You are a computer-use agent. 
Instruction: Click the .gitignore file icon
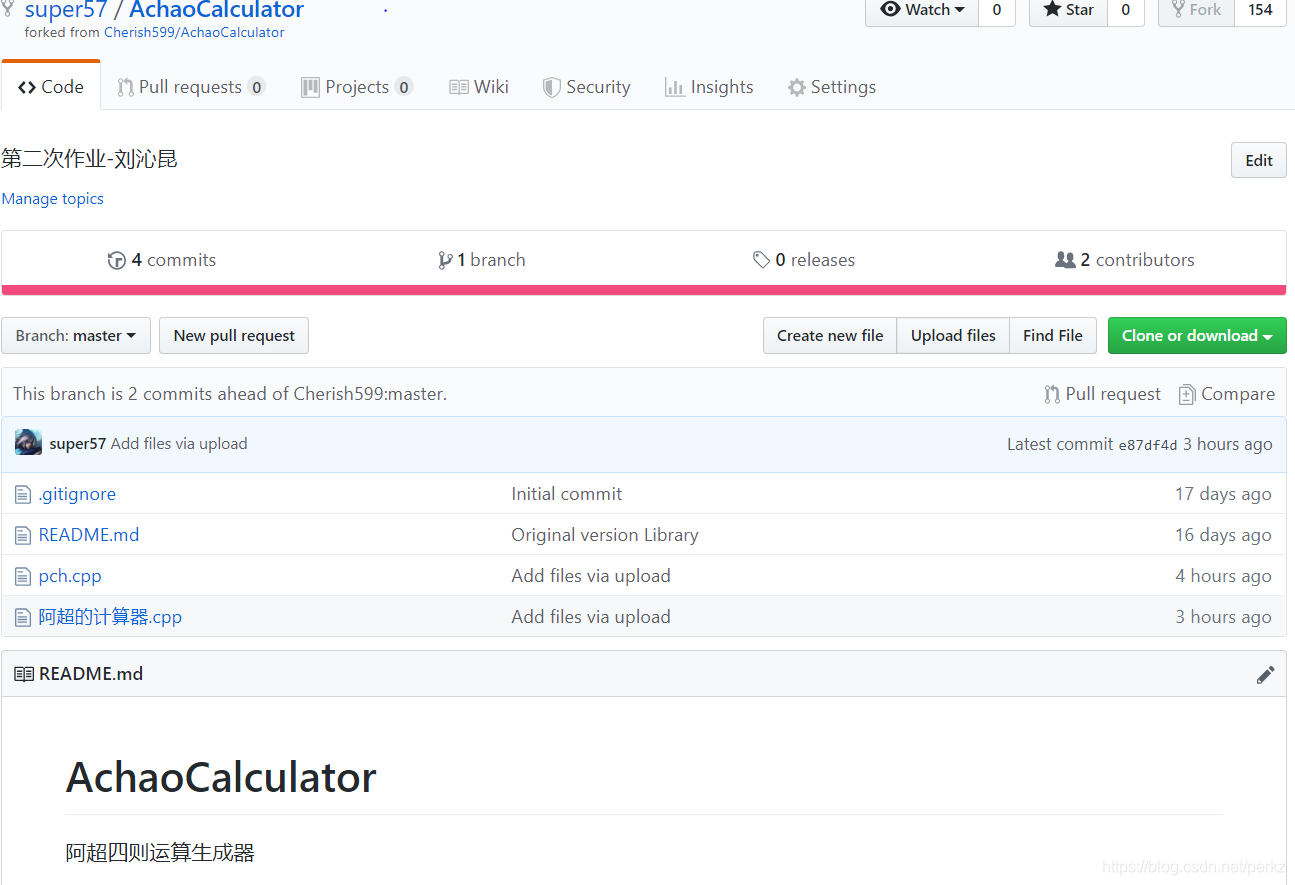click(23, 494)
